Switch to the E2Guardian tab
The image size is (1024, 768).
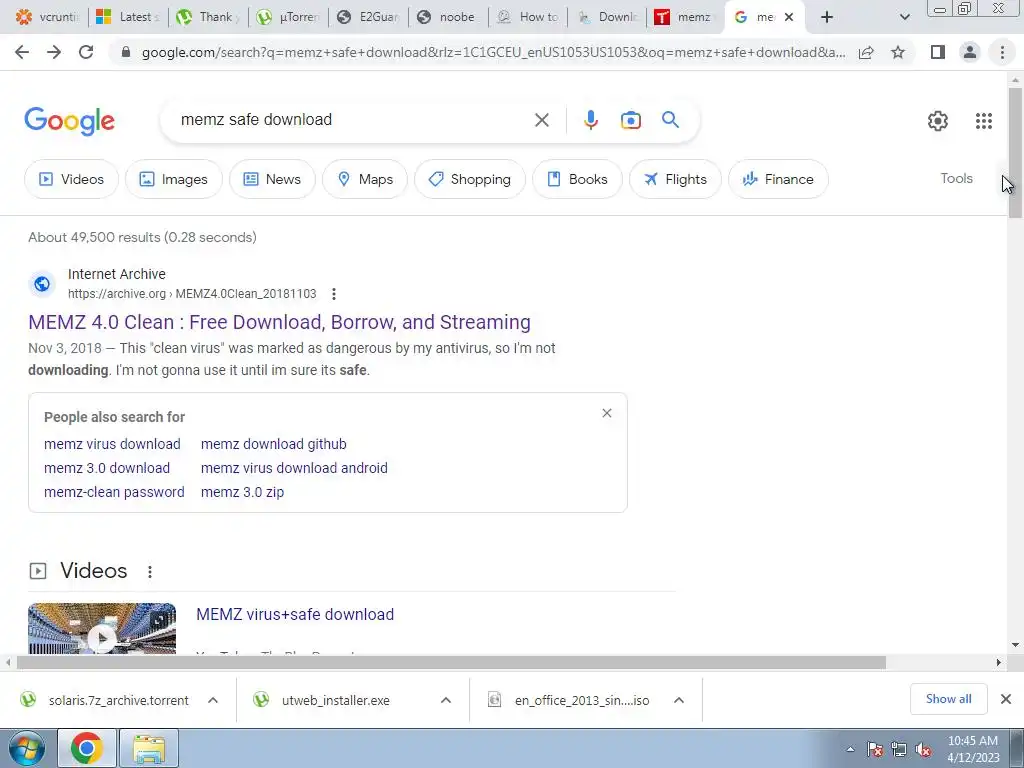coord(369,17)
